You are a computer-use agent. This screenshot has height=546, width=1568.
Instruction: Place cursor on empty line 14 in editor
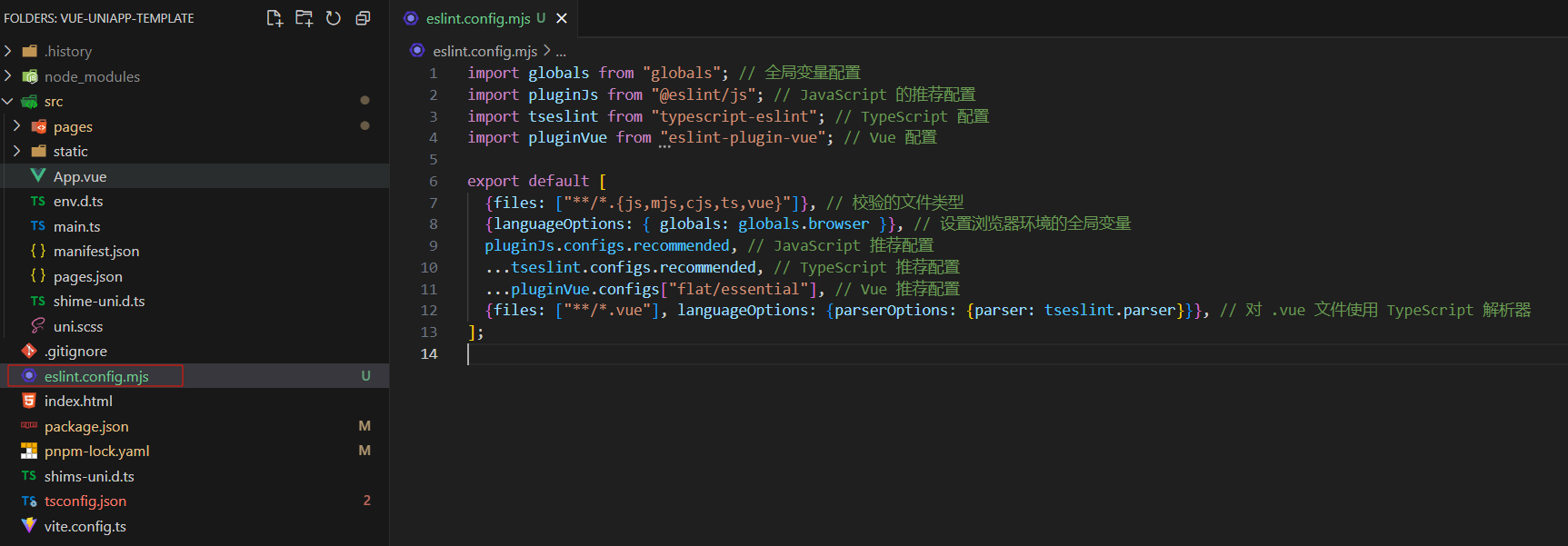click(x=636, y=354)
